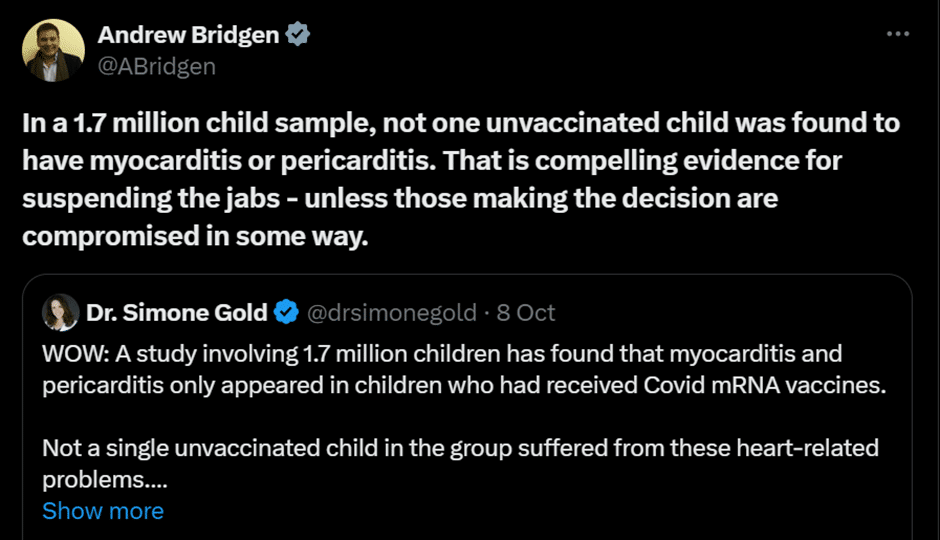
Task: Open Dr. Simone Gold's small avatar
Action: point(61,312)
